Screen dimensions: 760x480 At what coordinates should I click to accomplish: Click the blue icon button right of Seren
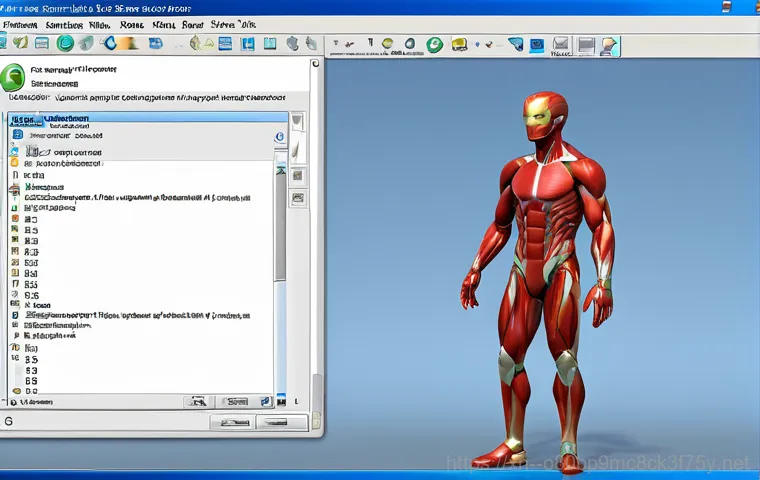pyautogui.click(x=265, y=401)
